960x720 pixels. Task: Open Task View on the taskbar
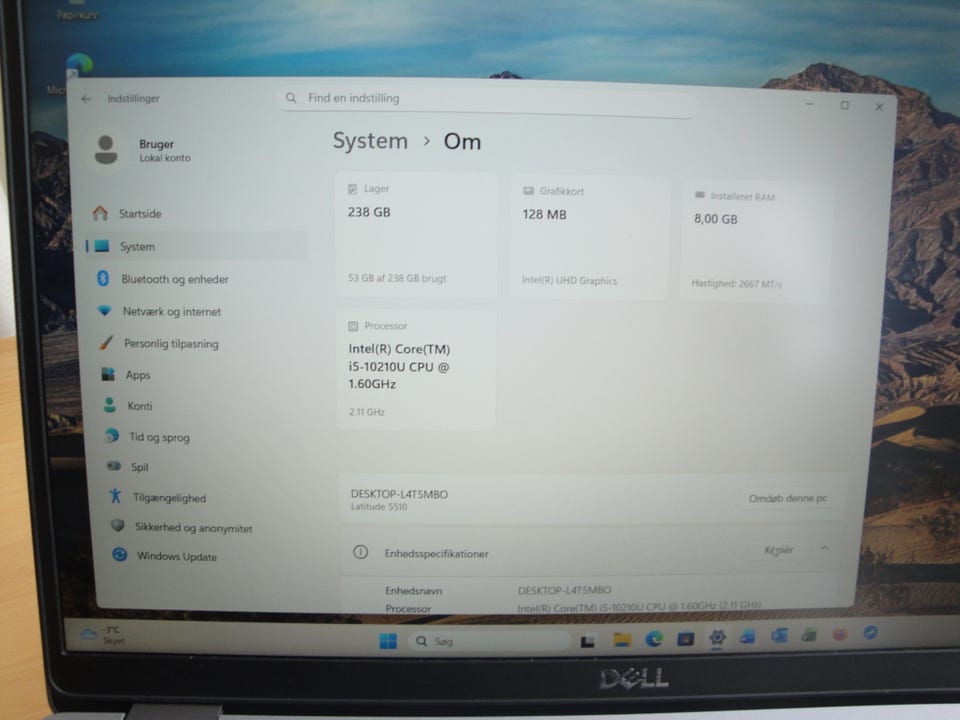pyautogui.click(x=588, y=641)
